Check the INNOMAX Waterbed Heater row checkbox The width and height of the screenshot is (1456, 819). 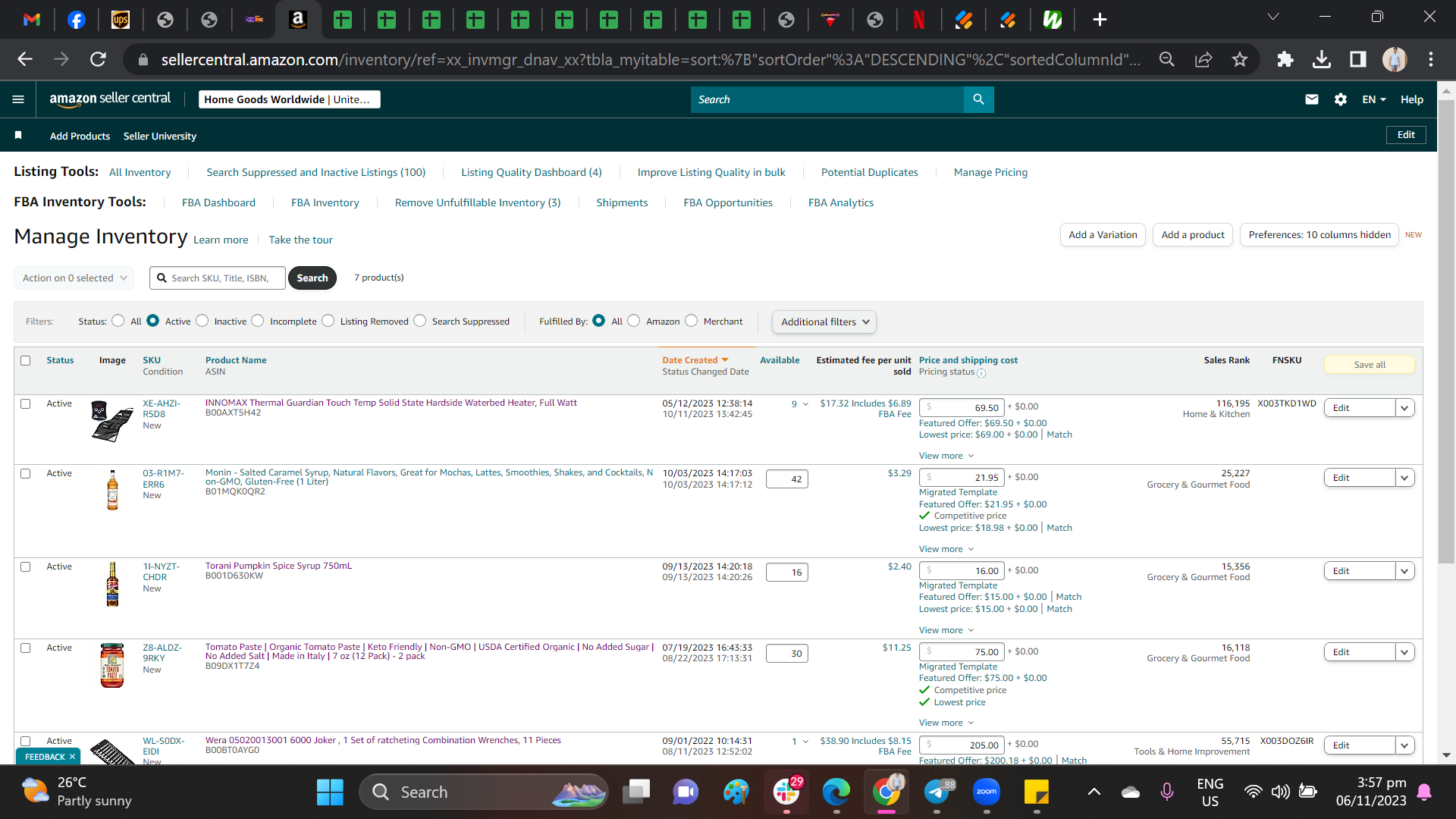tap(26, 404)
